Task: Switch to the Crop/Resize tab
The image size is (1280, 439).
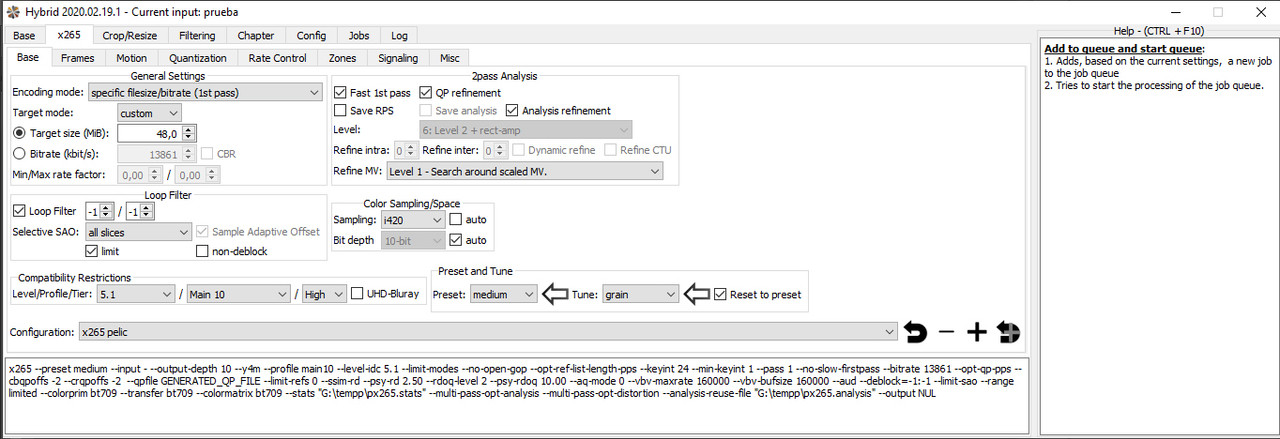Action: pyautogui.click(x=129, y=35)
